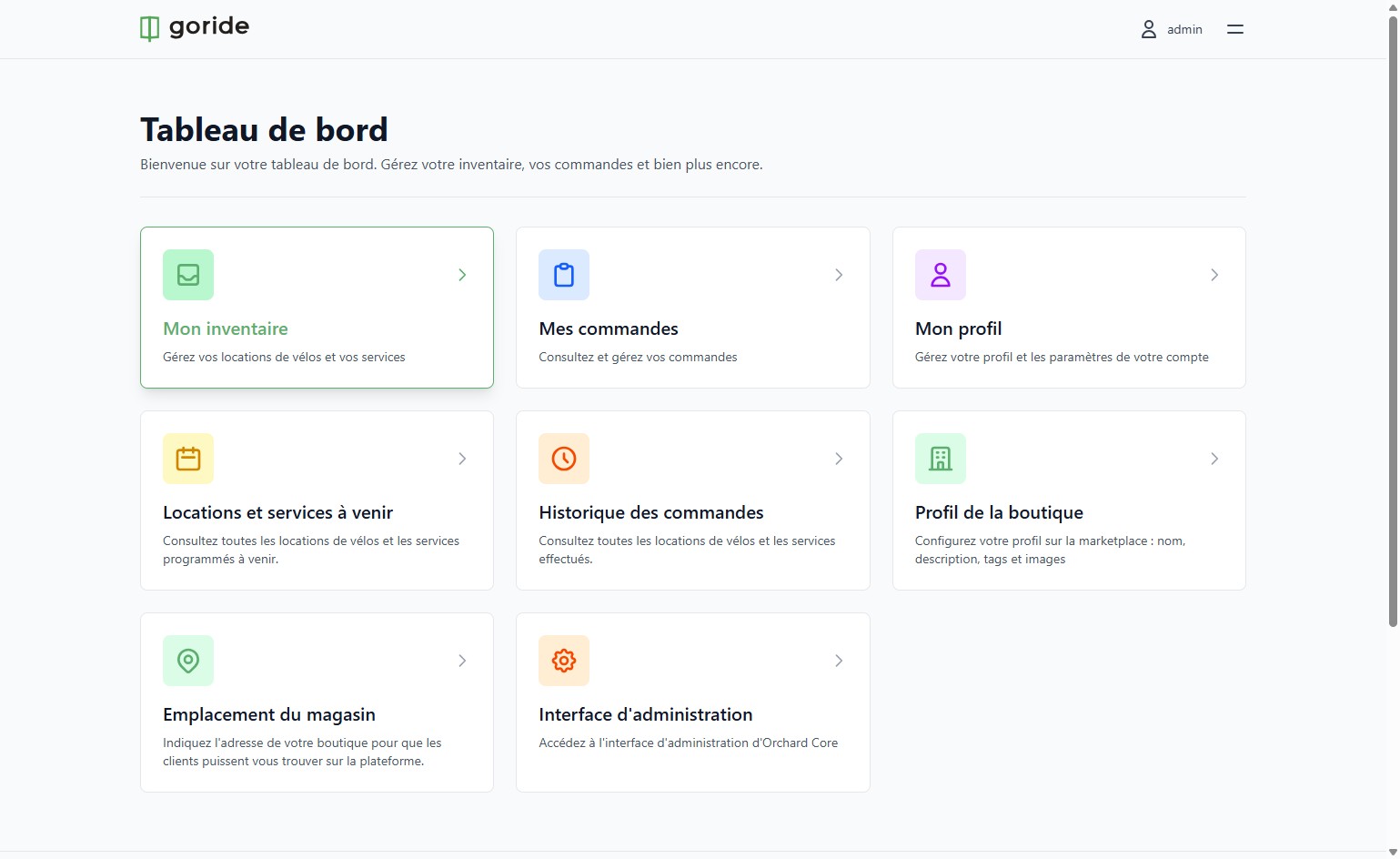Screen dimensions: 1400x859
Task: Click the goride logo in the header
Action: pos(195,28)
